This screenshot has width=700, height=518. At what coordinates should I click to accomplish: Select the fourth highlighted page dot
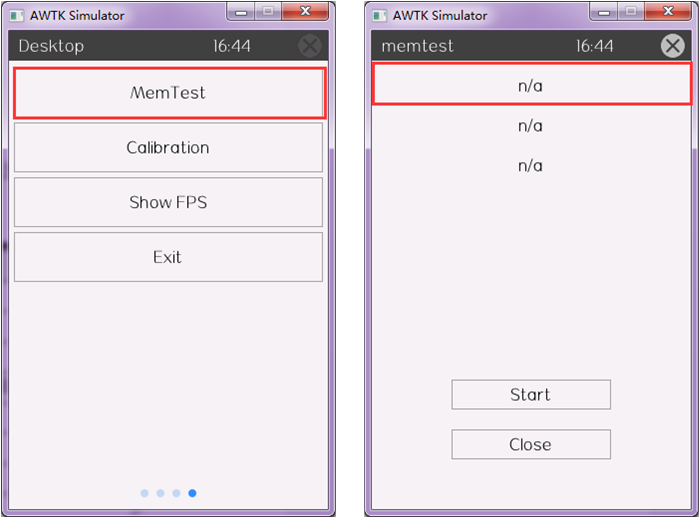(192, 493)
